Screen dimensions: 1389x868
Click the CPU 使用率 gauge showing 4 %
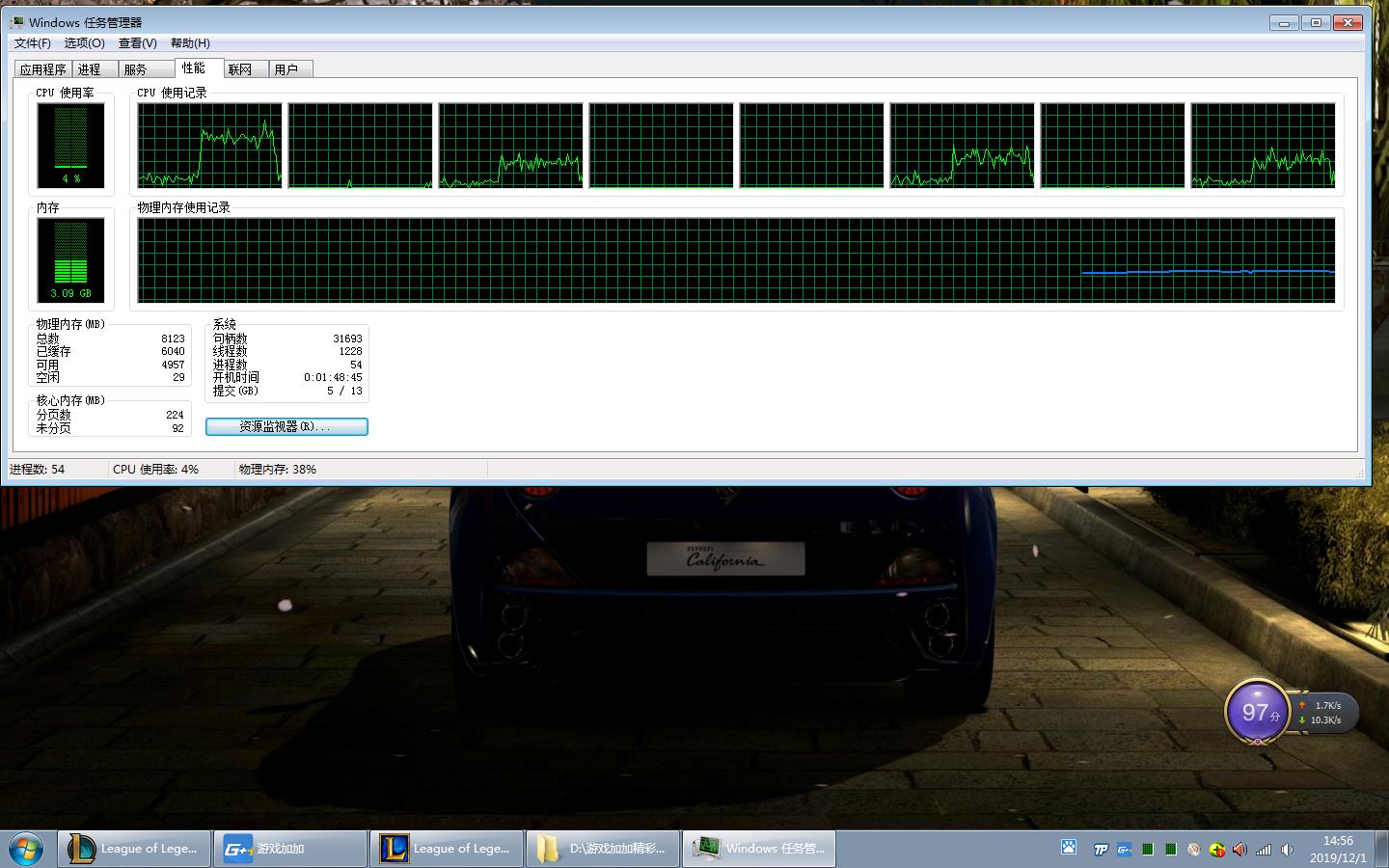(x=70, y=146)
